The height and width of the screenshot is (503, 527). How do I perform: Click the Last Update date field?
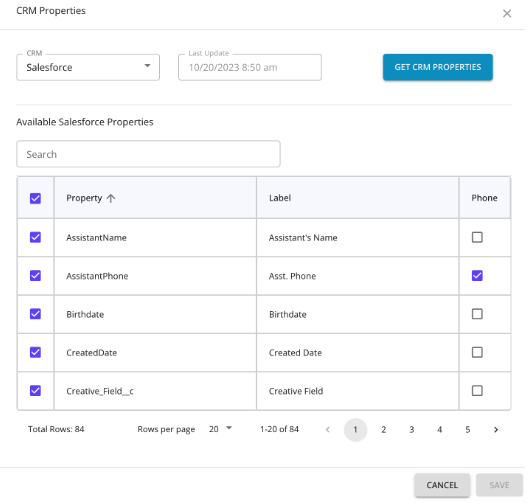coord(250,68)
